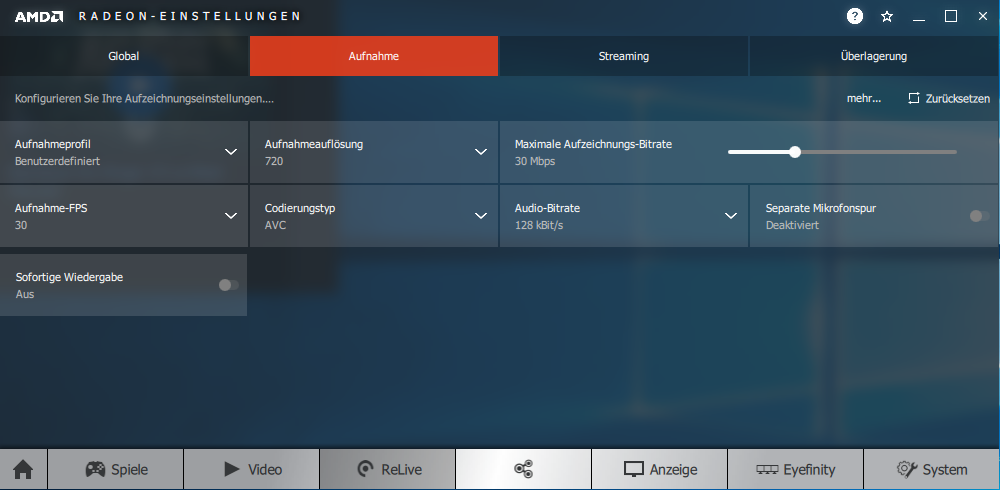Go to the Home icon
Screen dimensions: 1000x490
tap(23, 470)
